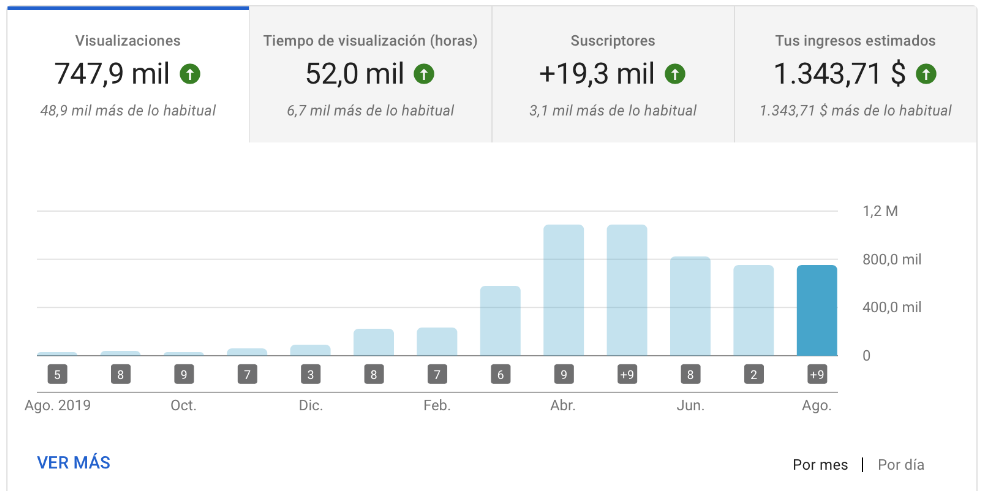Click the green arrow next to 1.343,71 $
The image size is (981, 491).
pos(926,74)
